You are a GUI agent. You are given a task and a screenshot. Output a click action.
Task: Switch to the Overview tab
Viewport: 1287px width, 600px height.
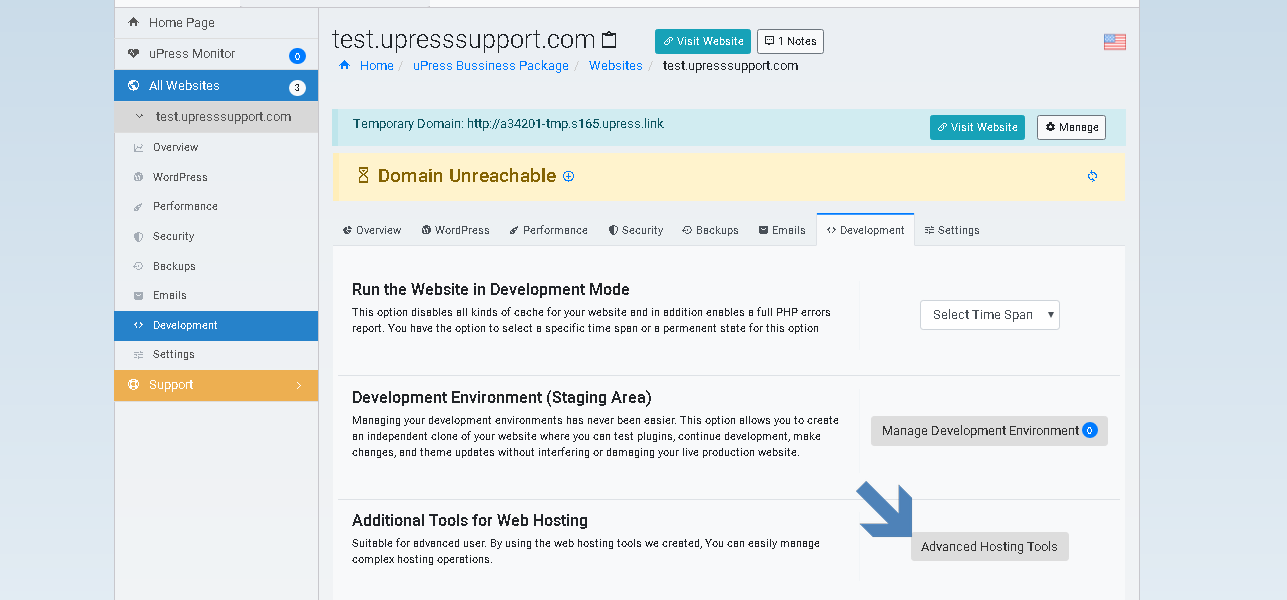(371, 230)
